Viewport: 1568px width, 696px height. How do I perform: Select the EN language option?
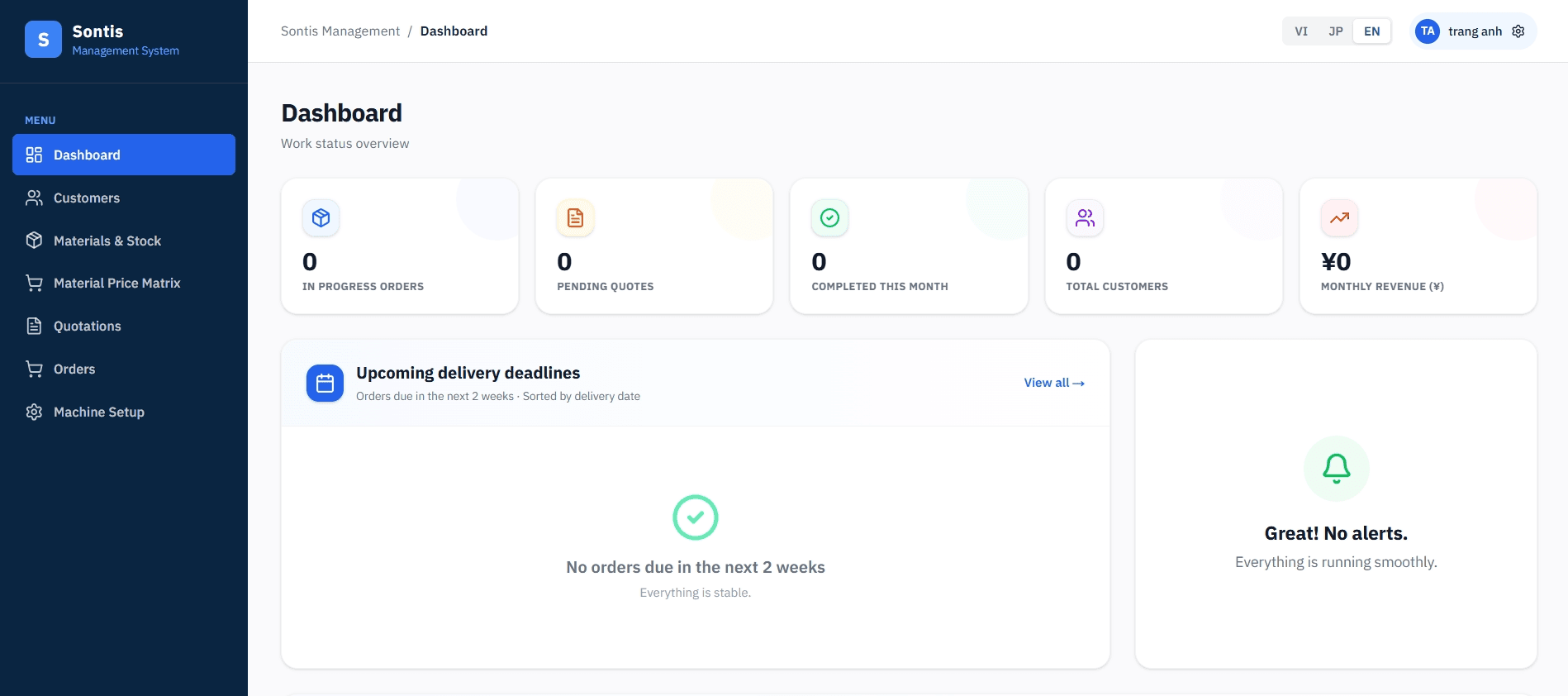(x=1372, y=31)
